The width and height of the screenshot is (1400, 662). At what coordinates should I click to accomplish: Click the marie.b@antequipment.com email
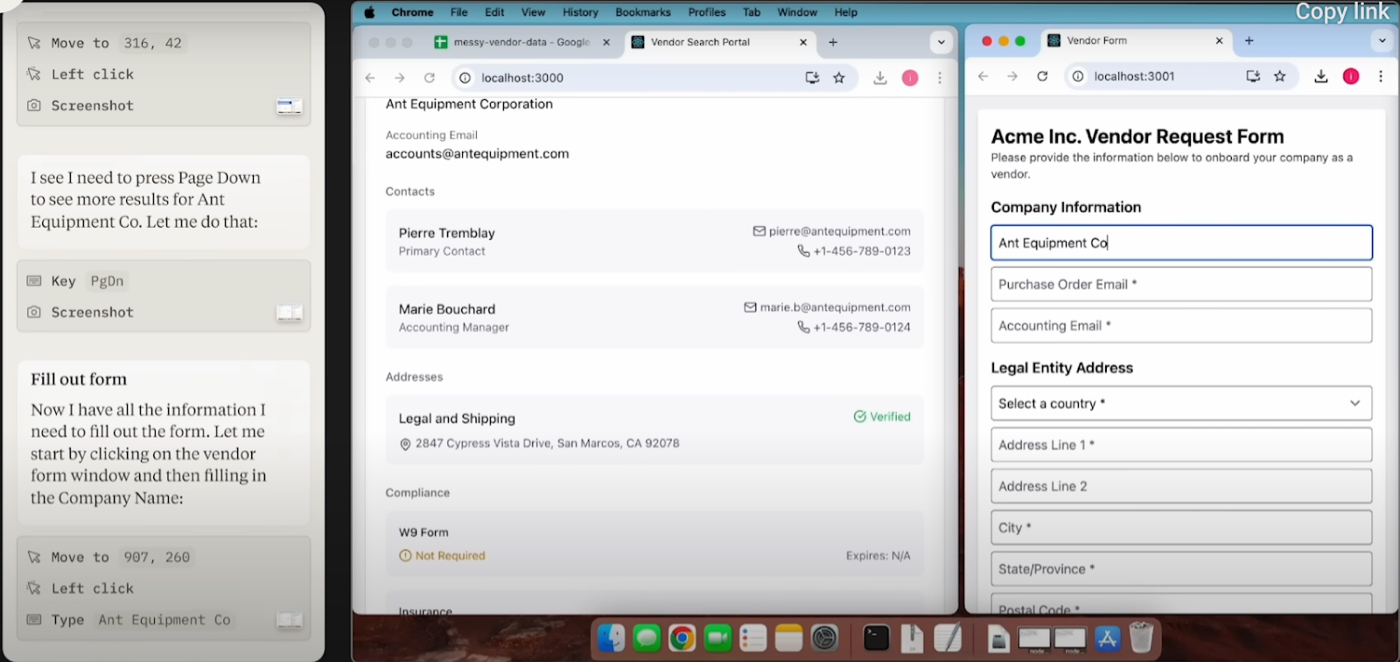(x=835, y=307)
